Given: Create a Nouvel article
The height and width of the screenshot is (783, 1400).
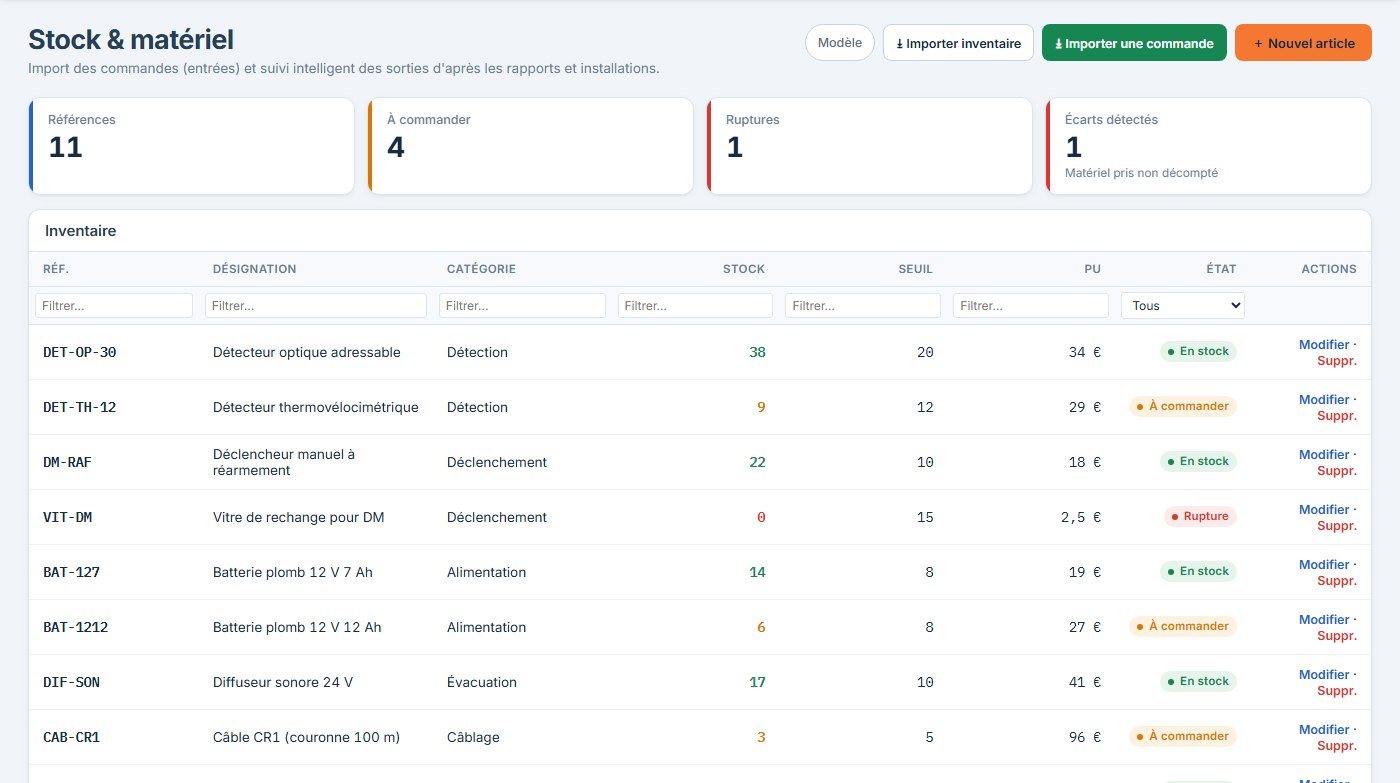Looking at the screenshot, I should [1303, 43].
